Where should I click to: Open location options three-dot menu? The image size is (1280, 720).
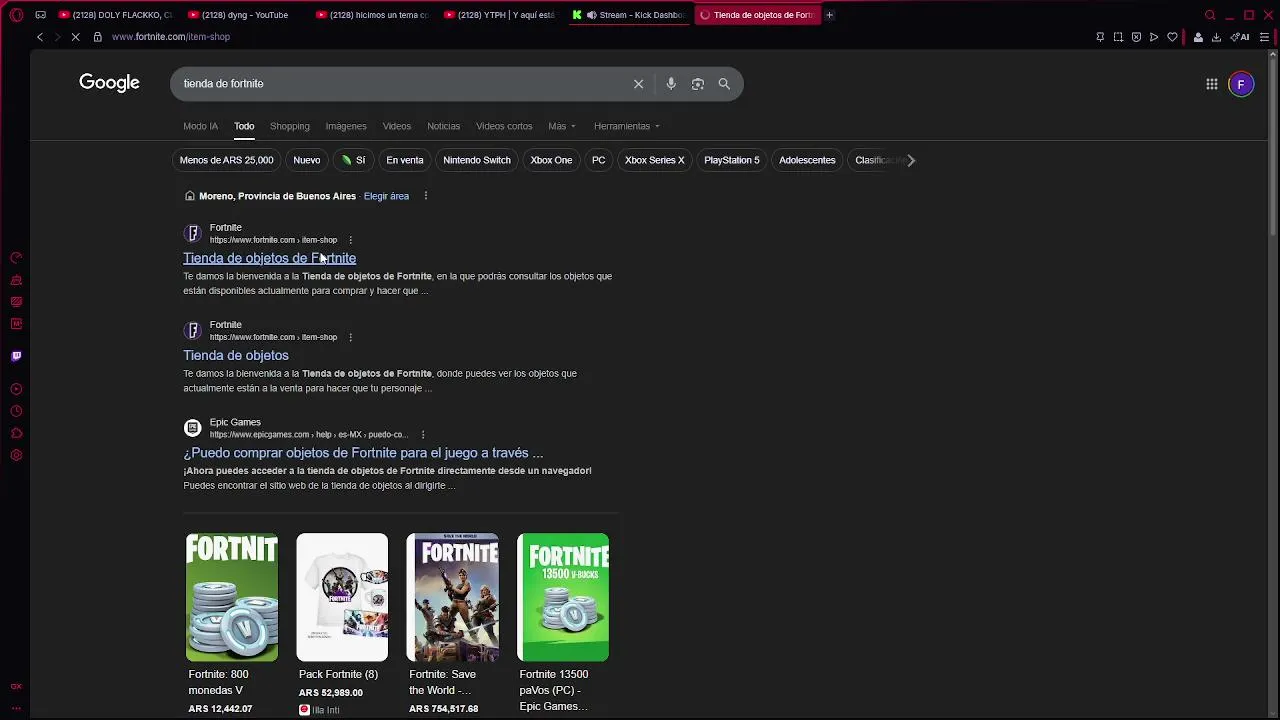[x=425, y=196]
